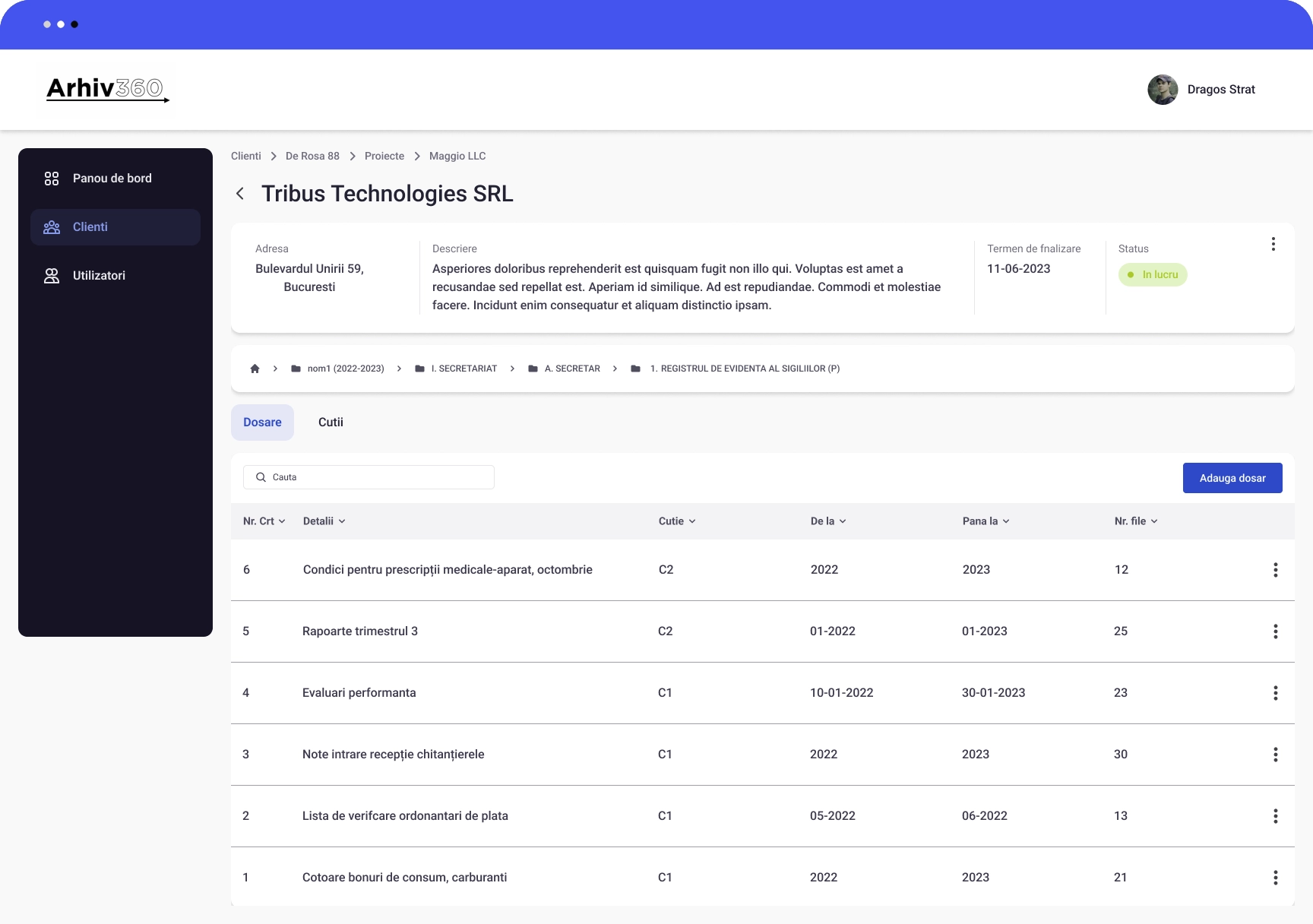The width and height of the screenshot is (1313, 924).
Task: Click the Adauga dosar button
Action: point(1232,478)
